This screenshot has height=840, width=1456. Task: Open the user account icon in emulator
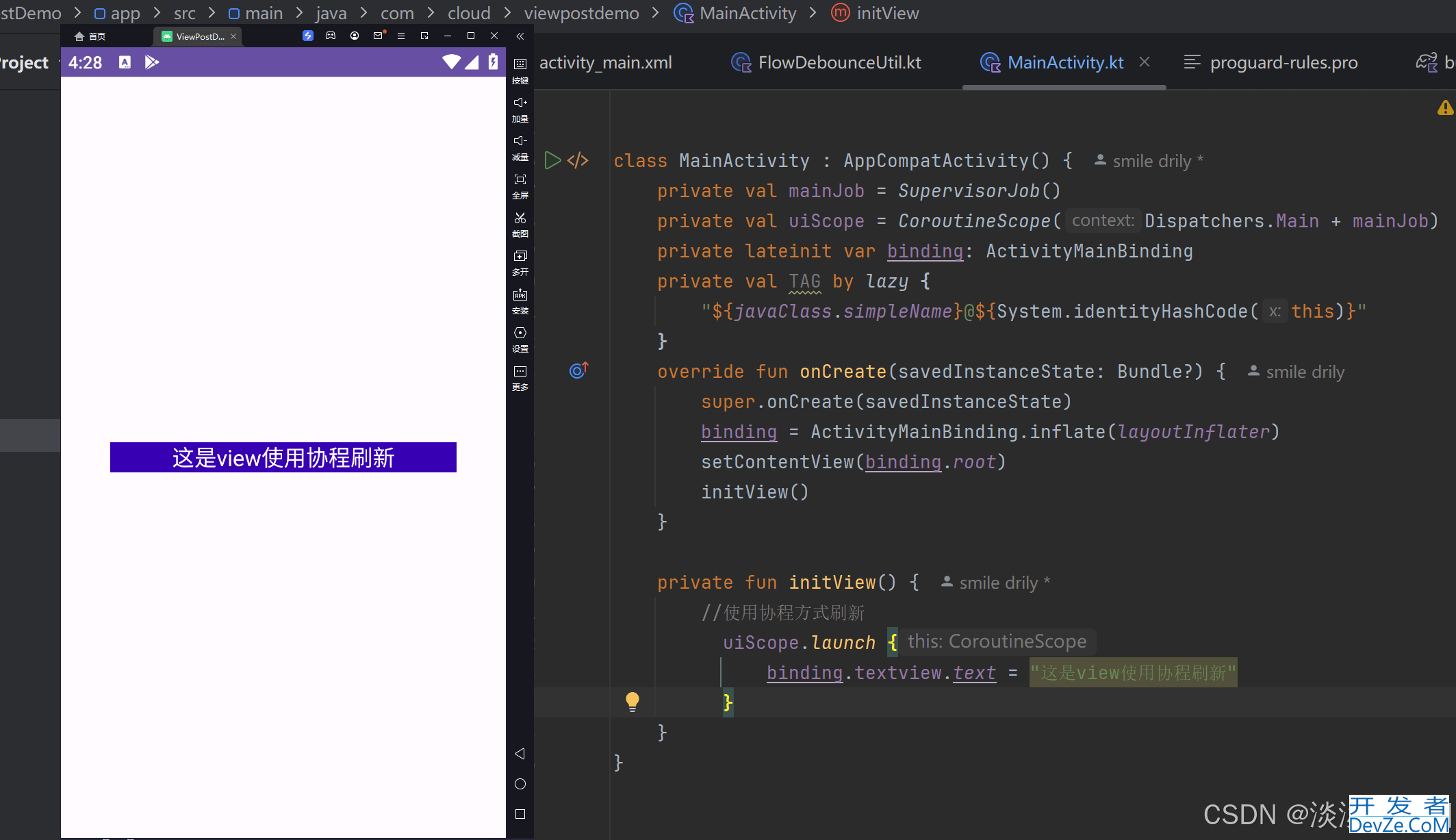355,36
